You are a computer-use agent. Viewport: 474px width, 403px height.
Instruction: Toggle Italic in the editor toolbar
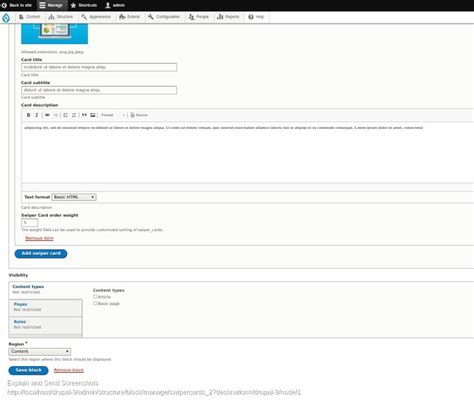coord(37,115)
